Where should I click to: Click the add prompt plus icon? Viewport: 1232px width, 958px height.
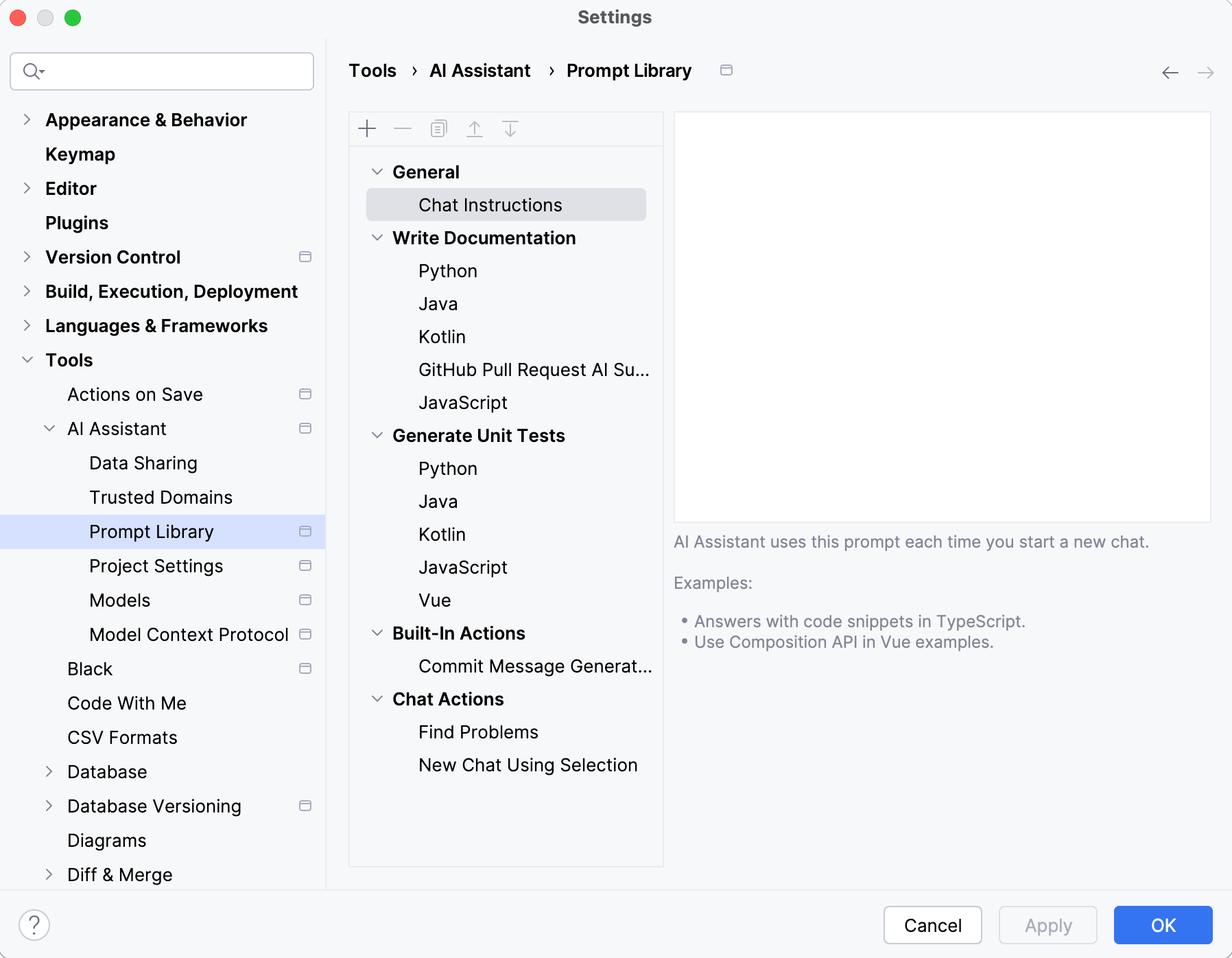point(368,129)
